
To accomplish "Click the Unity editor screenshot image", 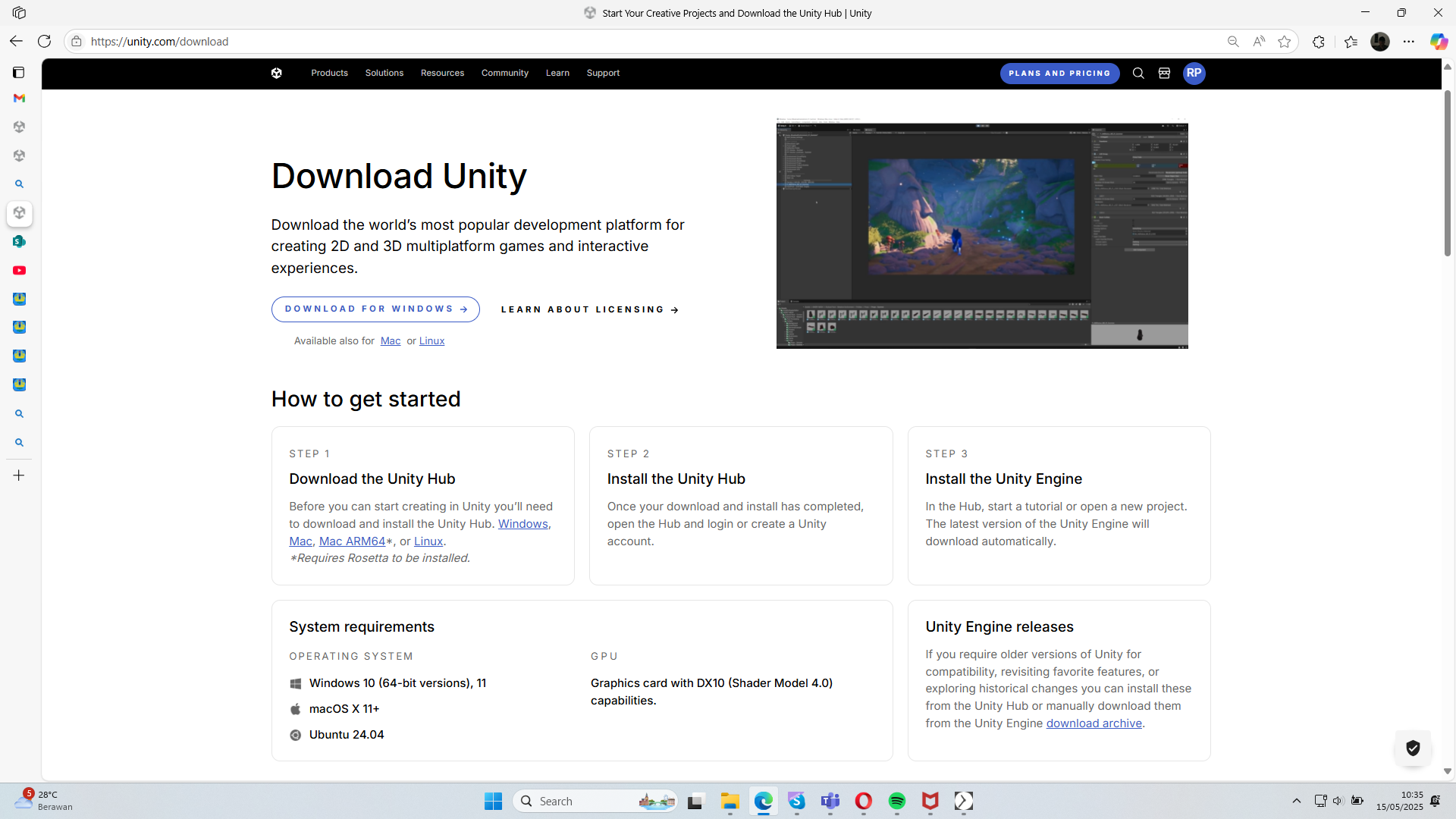I will pyautogui.click(x=982, y=234).
